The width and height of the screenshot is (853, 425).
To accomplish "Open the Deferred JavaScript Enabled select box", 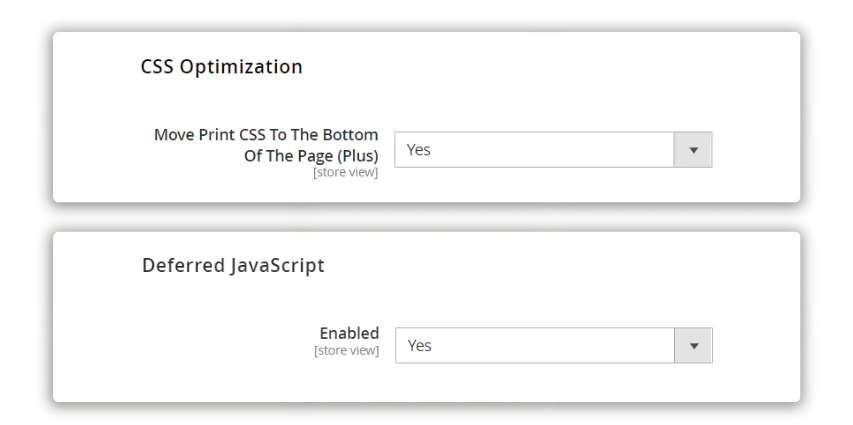I will tap(554, 346).
